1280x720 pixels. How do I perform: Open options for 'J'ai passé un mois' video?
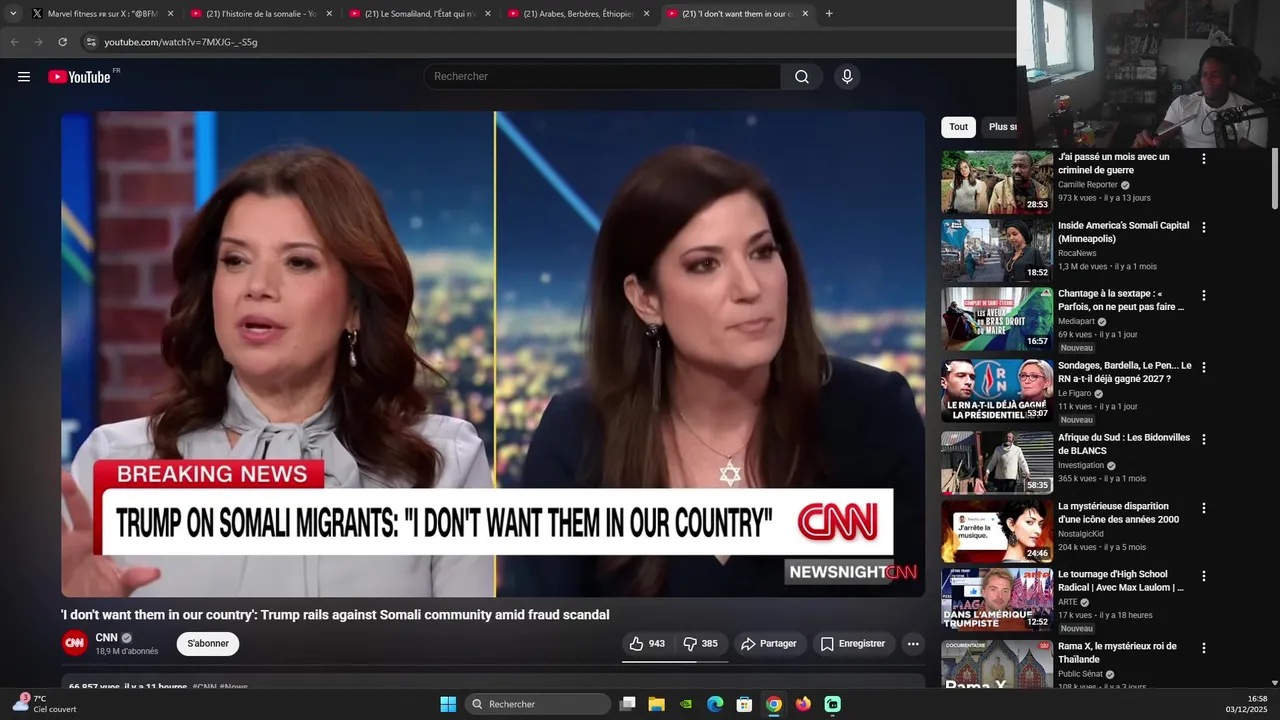click(1204, 159)
